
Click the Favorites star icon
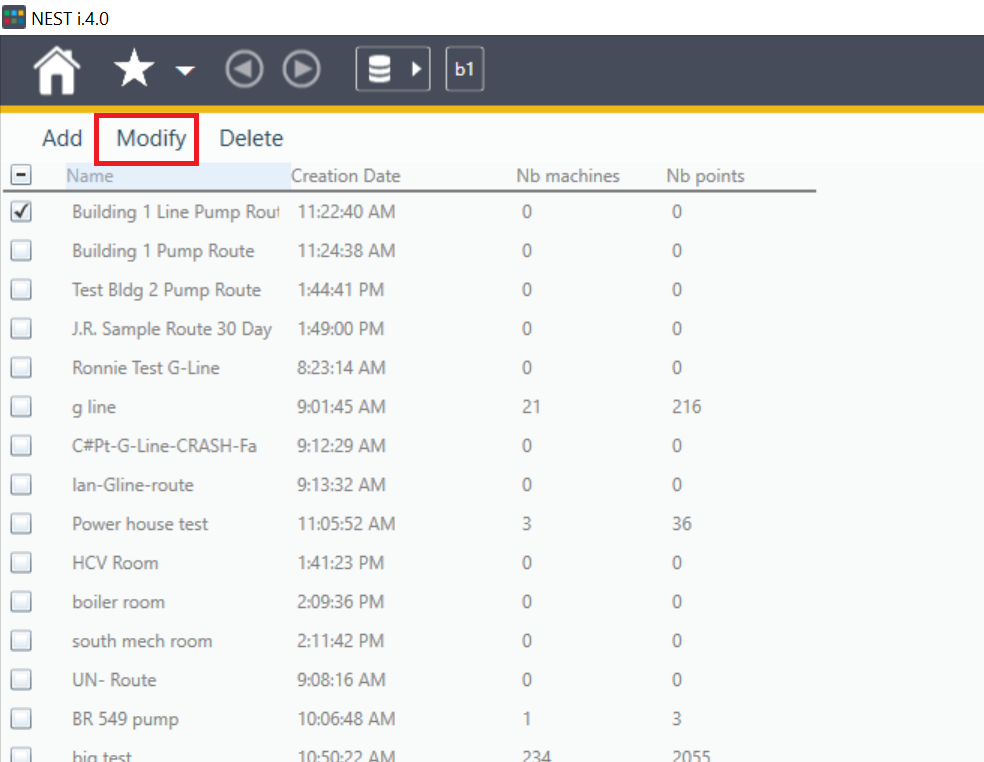click(x=134, y=69)
